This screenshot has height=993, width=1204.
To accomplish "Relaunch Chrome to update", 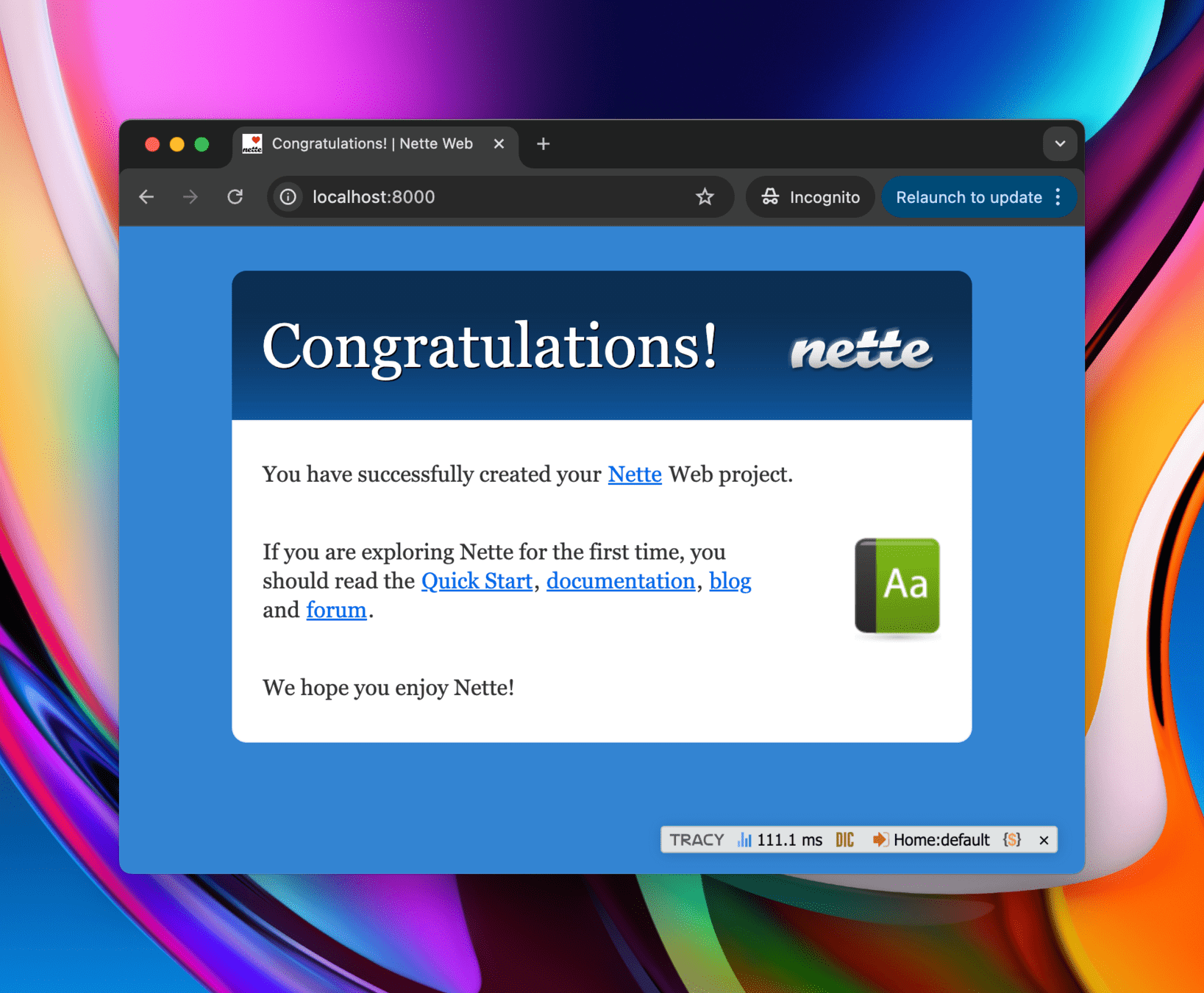I will [968, 197].
